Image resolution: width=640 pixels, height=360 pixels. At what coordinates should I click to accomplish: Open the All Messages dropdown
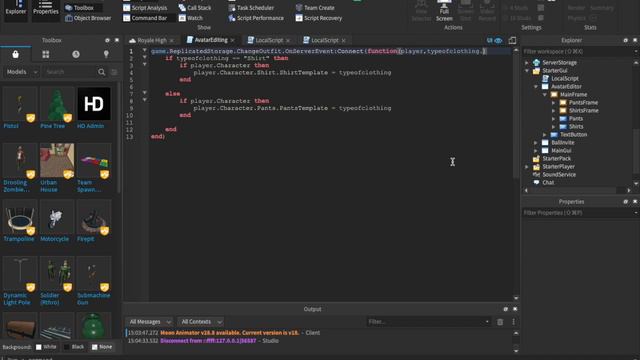(x=149, y=322)
